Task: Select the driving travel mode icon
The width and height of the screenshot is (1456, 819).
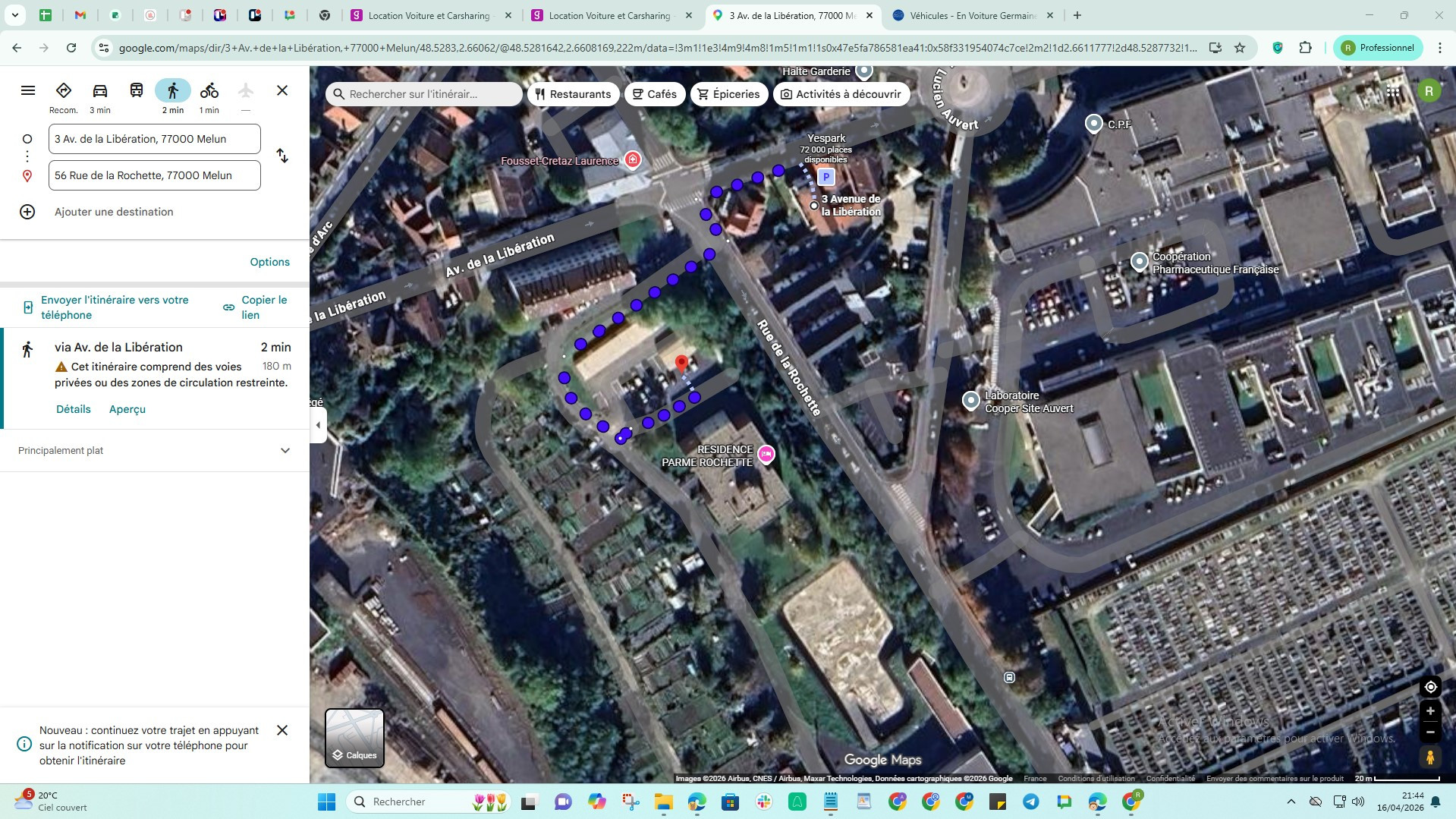Action: [100, 91]
